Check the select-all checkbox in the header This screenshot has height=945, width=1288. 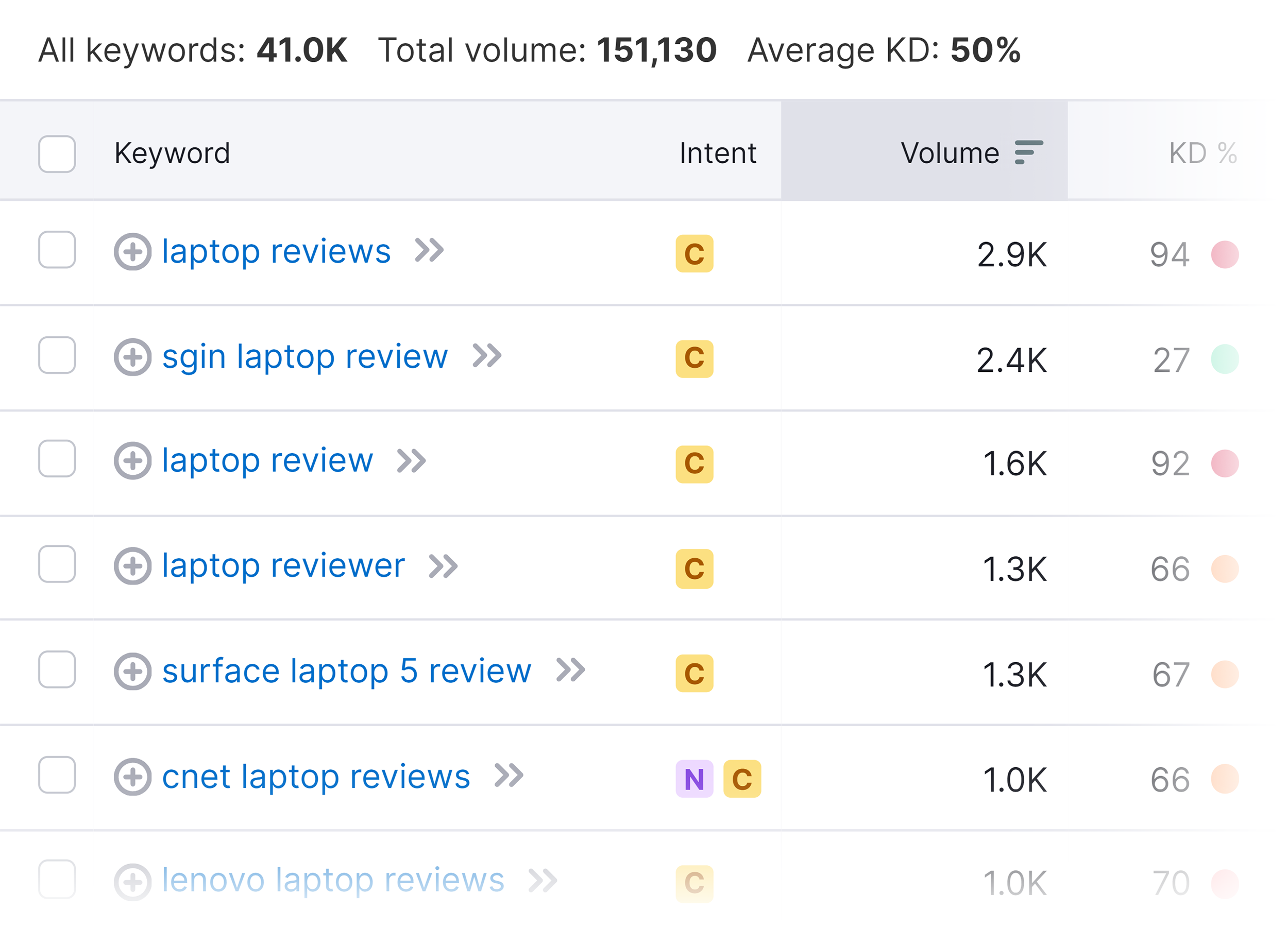[x=56, y=153]
